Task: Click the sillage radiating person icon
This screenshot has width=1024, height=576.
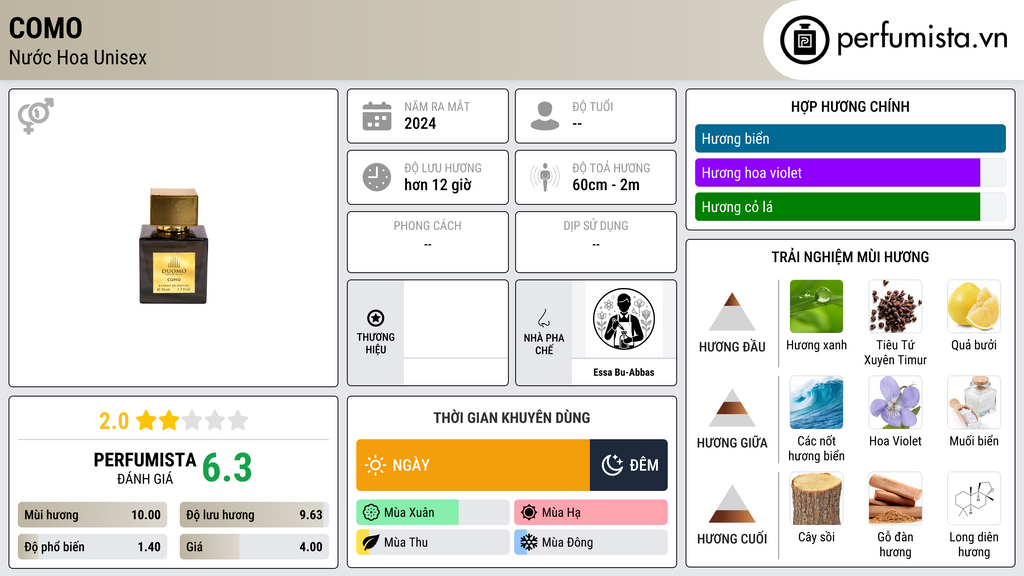Action: click(545, 177)
